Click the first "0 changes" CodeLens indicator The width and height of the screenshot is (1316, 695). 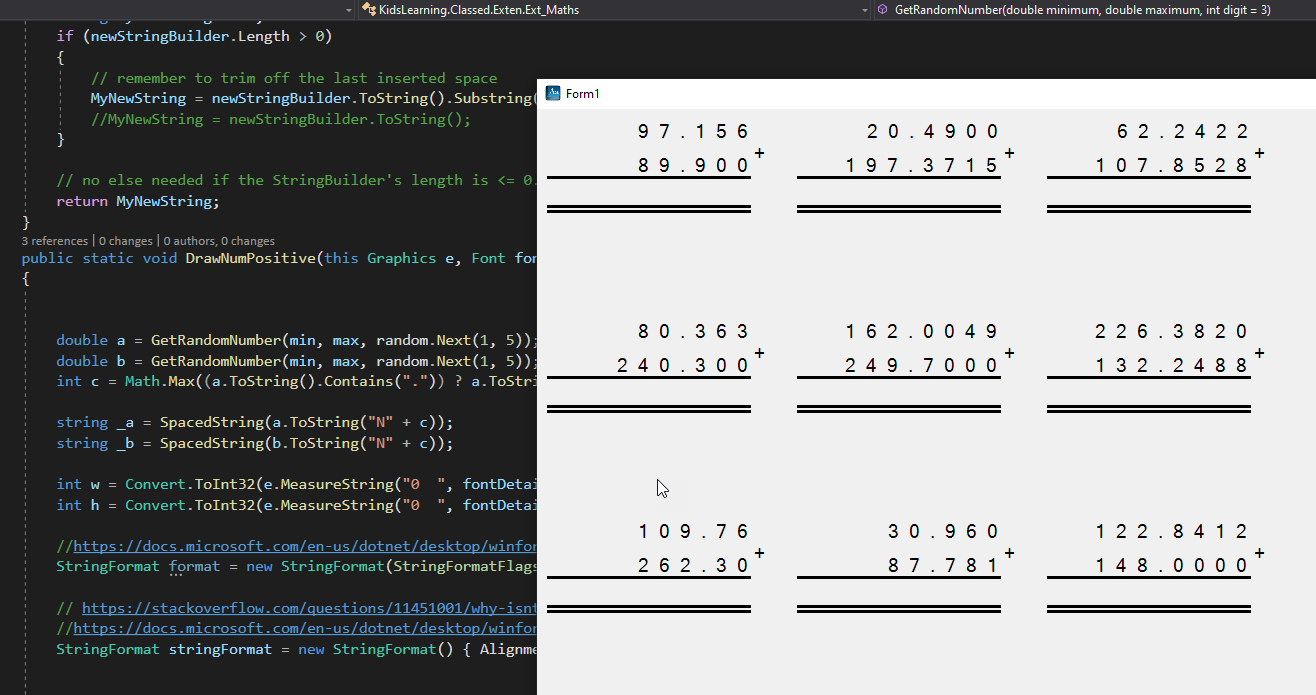[x=126, y=241]
